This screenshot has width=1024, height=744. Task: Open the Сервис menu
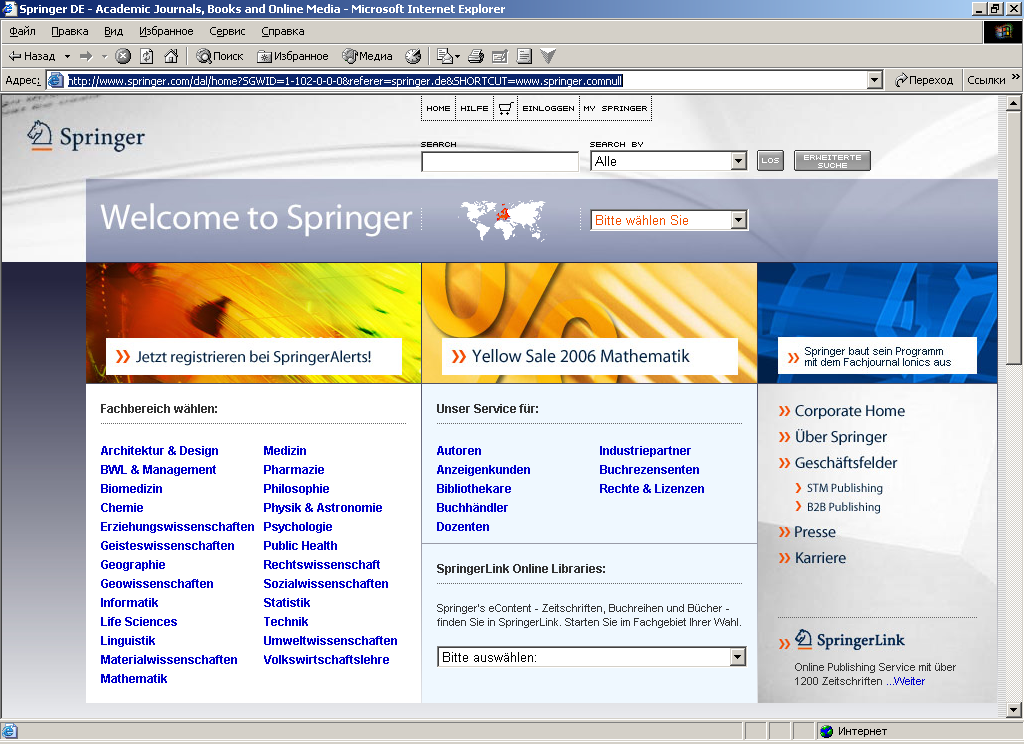click(x=227, y=31)
